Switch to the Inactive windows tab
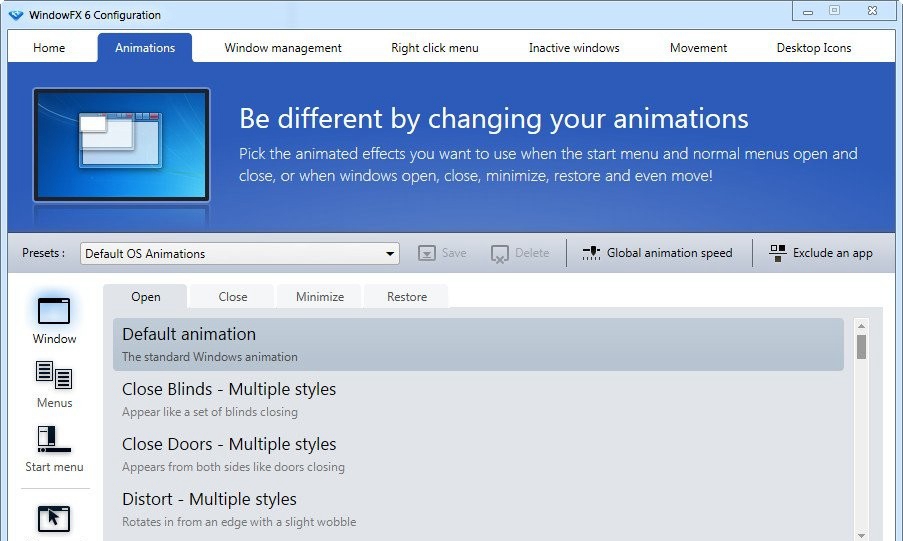Image resolution: width=903 pixels, height=541 pixels. pos(574,48)
